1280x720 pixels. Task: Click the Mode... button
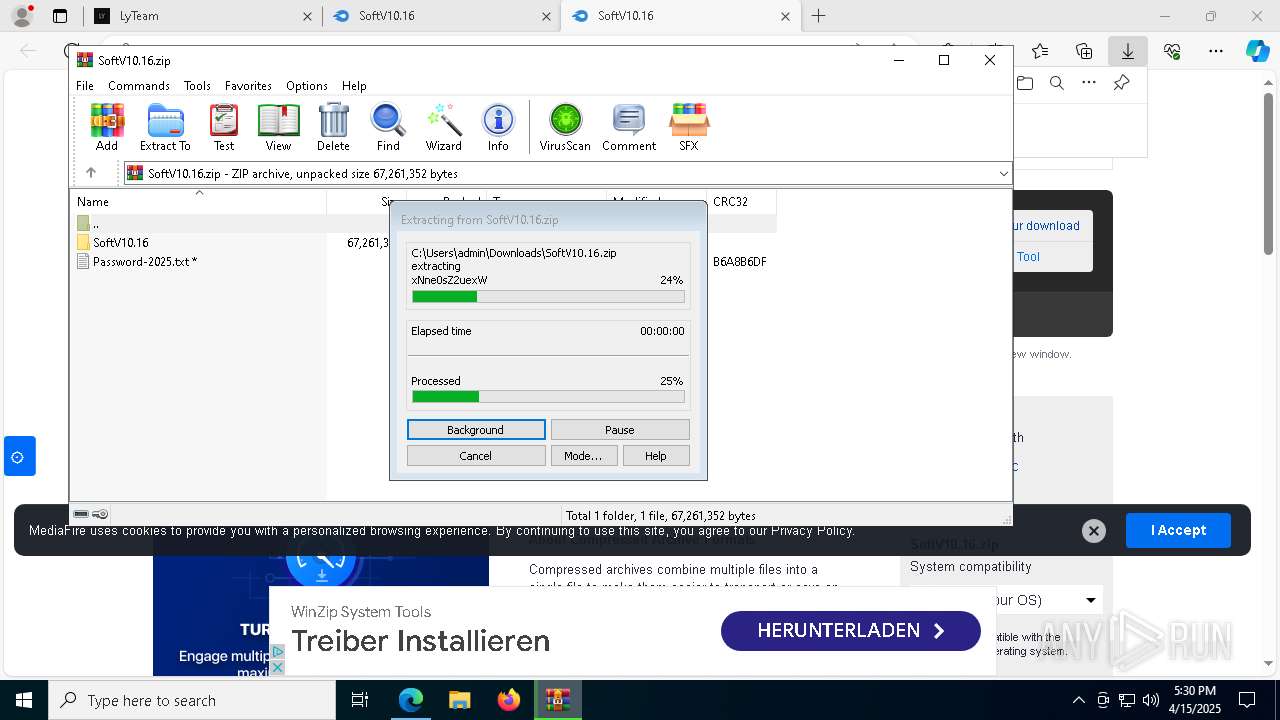pos(583,456)
